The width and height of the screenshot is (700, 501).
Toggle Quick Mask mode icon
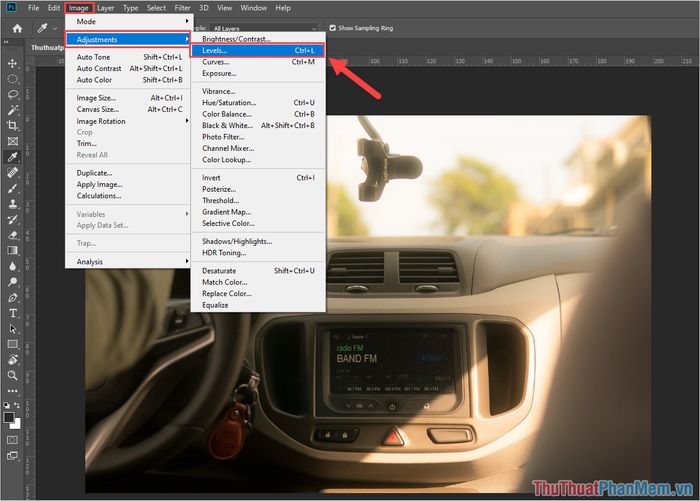tap(12, 440)
